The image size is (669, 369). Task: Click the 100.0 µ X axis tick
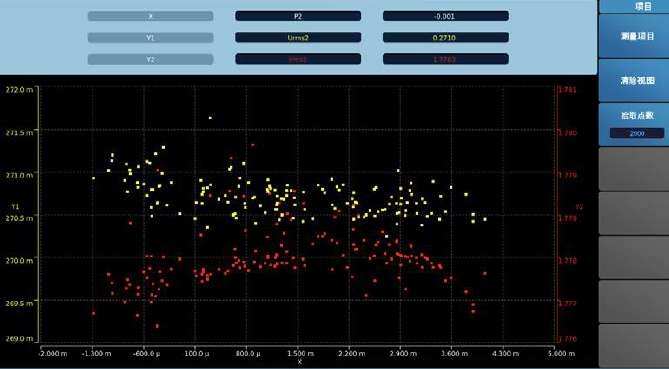click(x=197, y=353)
